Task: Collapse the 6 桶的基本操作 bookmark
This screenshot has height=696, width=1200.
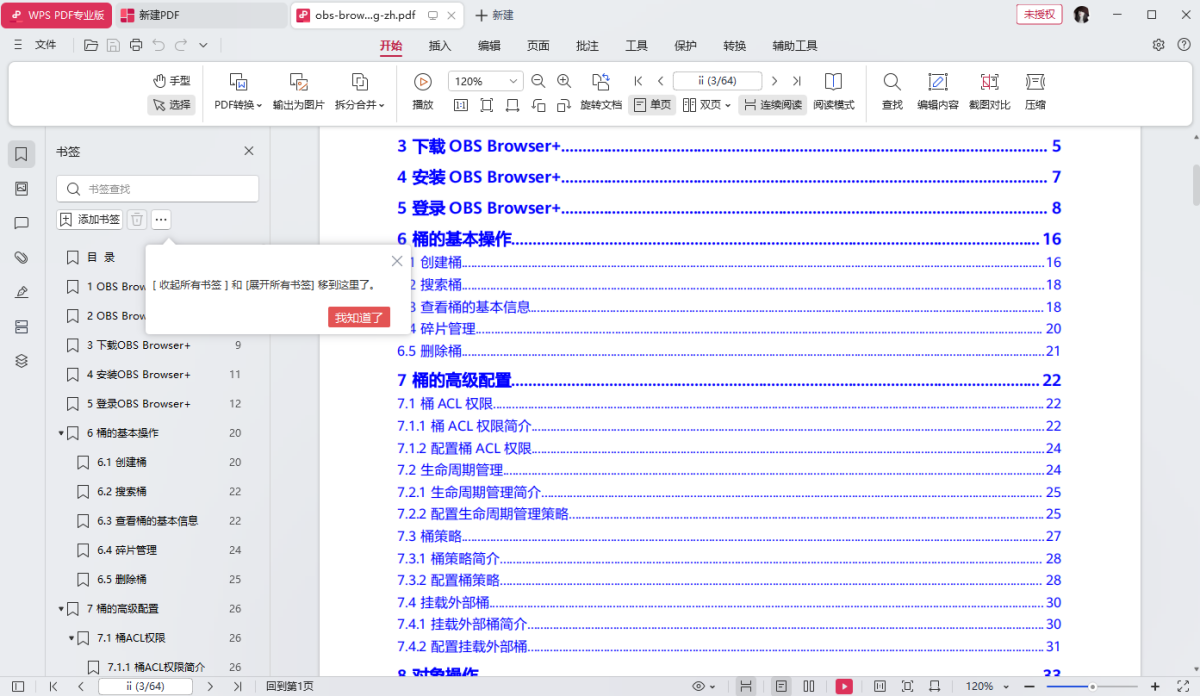Action: (x=60, y=433)
